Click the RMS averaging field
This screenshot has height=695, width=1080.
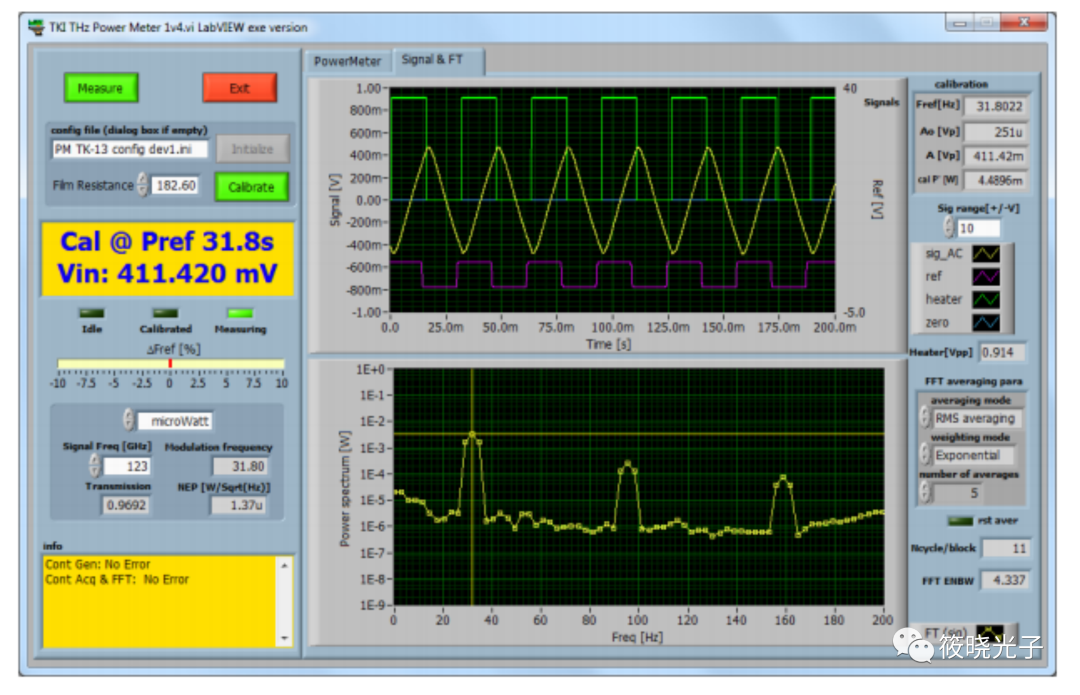pyautogui.click(x=977, y=418)
